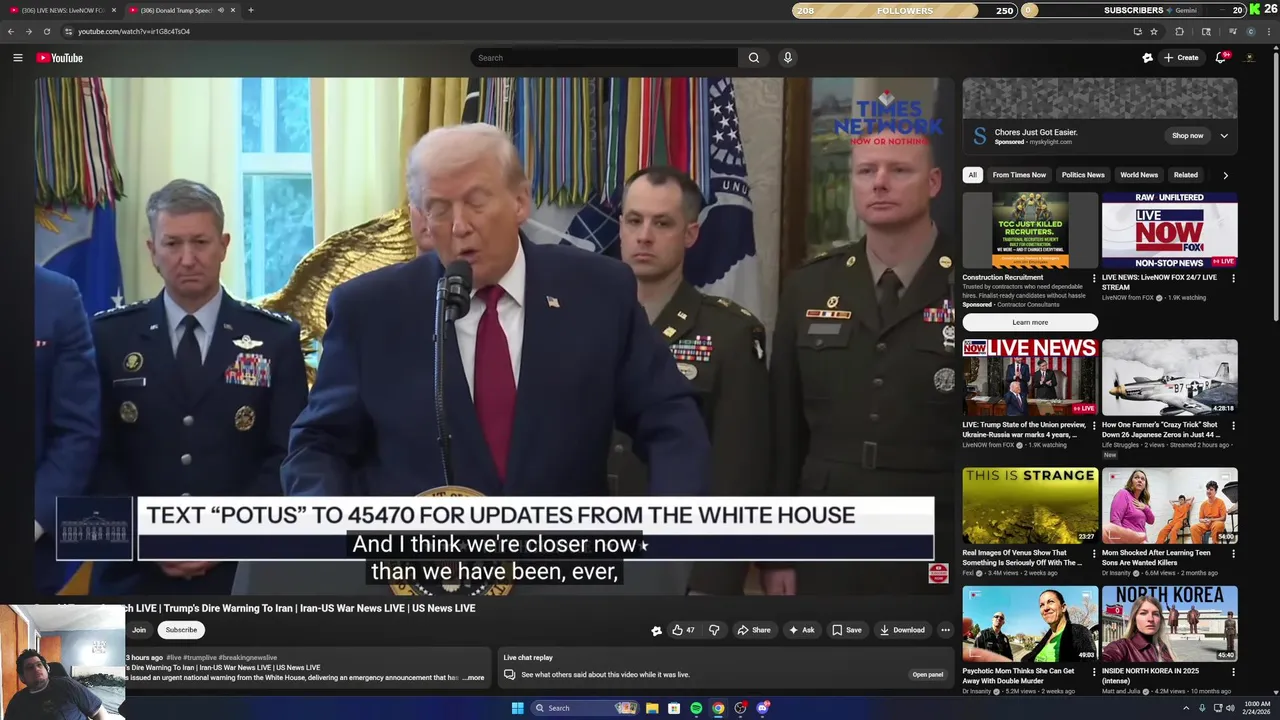Open more actions menu beside Download
The height and width of the screenshot is (720, 1280).
point(945,630)
